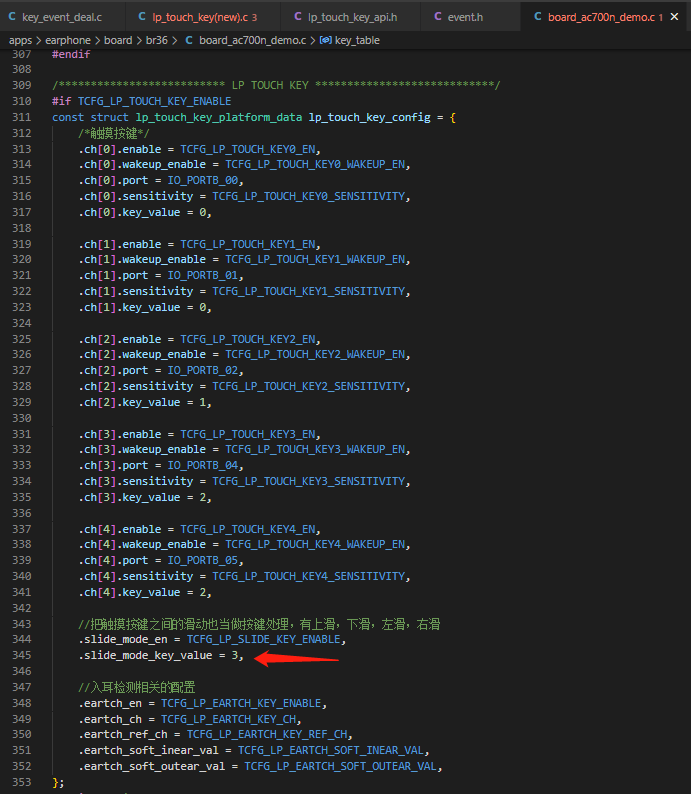Click the .ch[2].key_value assignment line
This screenshot has height=794, width=691.
coord(145,403)
